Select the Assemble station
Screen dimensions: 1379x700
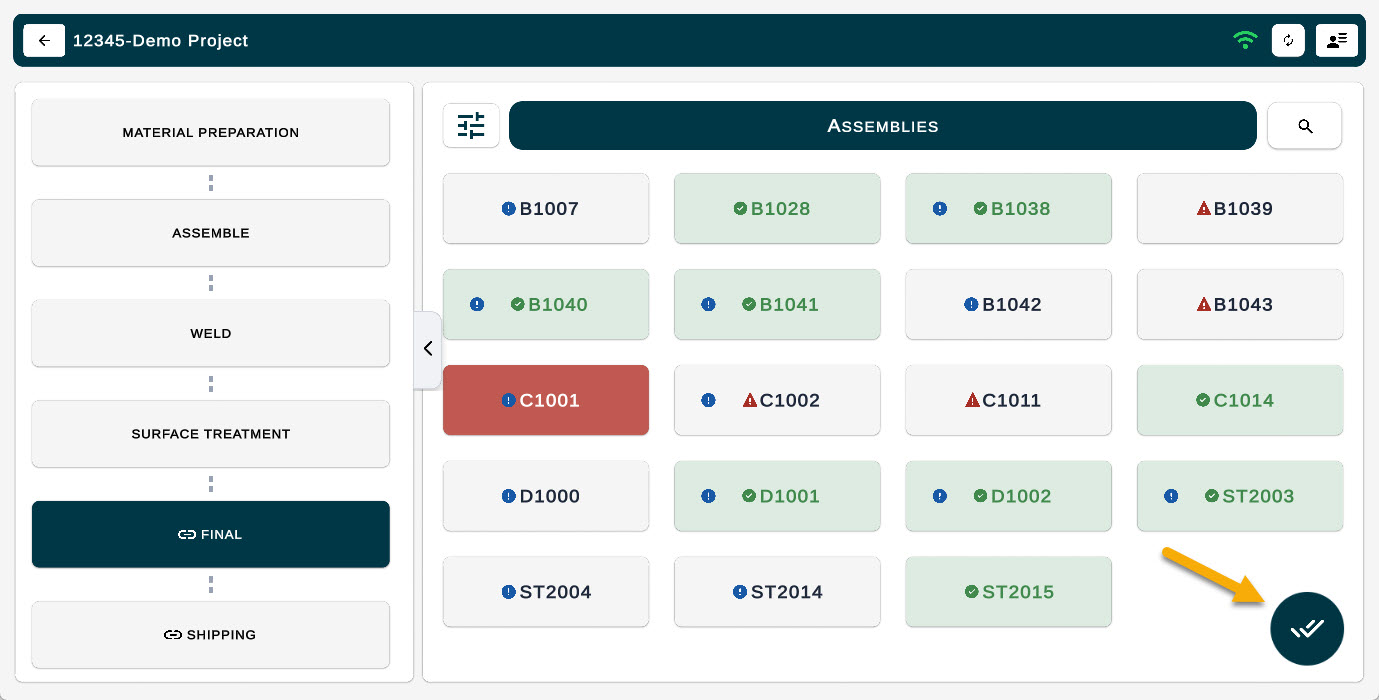(210, 233)
